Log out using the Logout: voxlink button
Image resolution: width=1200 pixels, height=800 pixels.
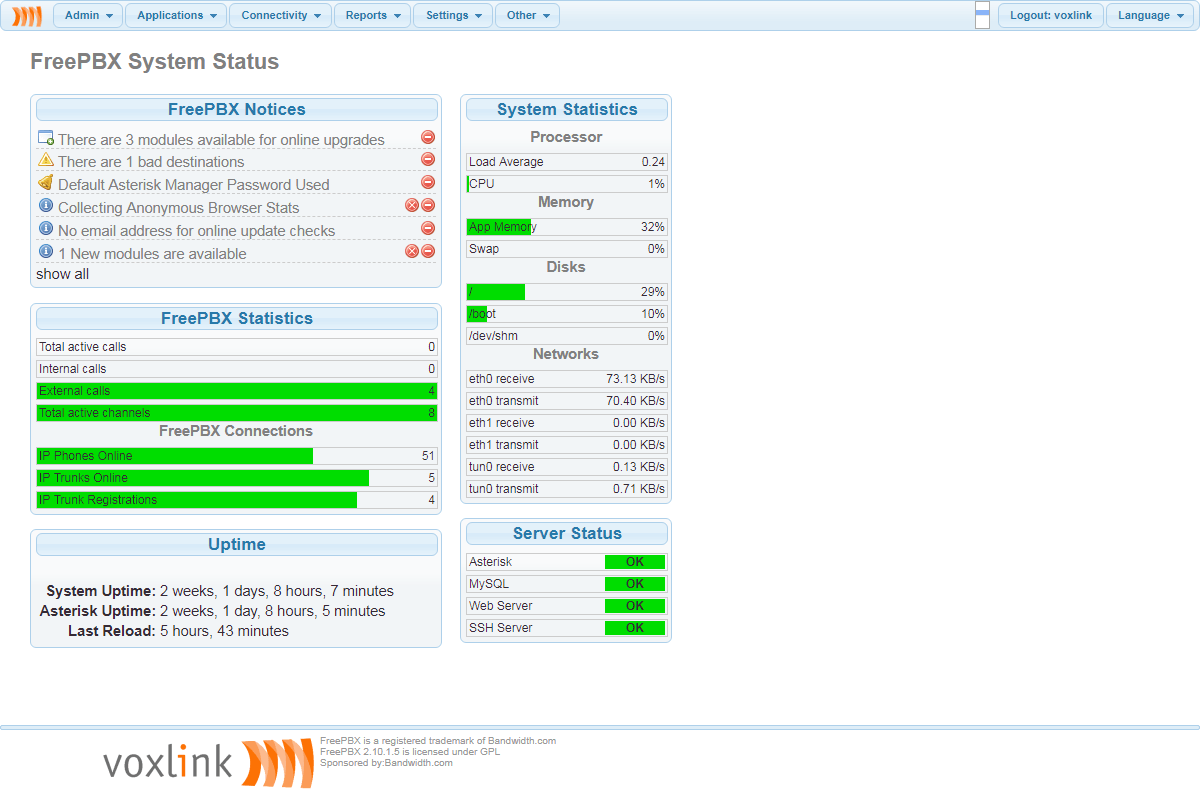[1051, 15]
